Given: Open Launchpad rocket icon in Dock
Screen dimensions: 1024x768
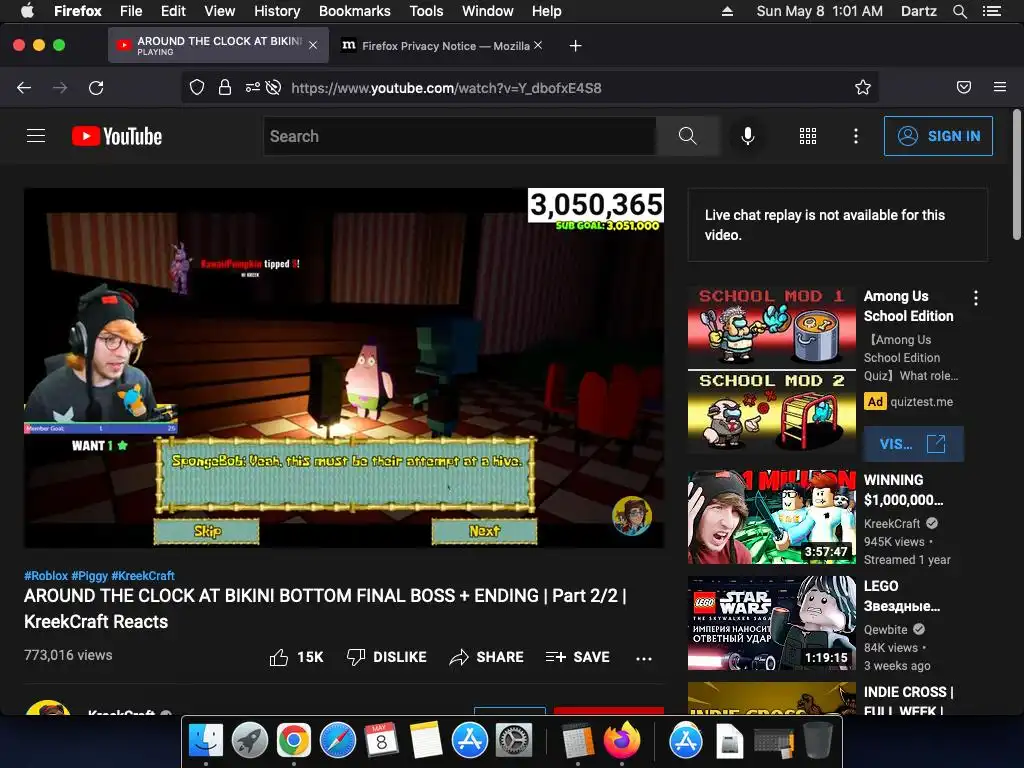Looking at the screenshot, I should [249, 741].
